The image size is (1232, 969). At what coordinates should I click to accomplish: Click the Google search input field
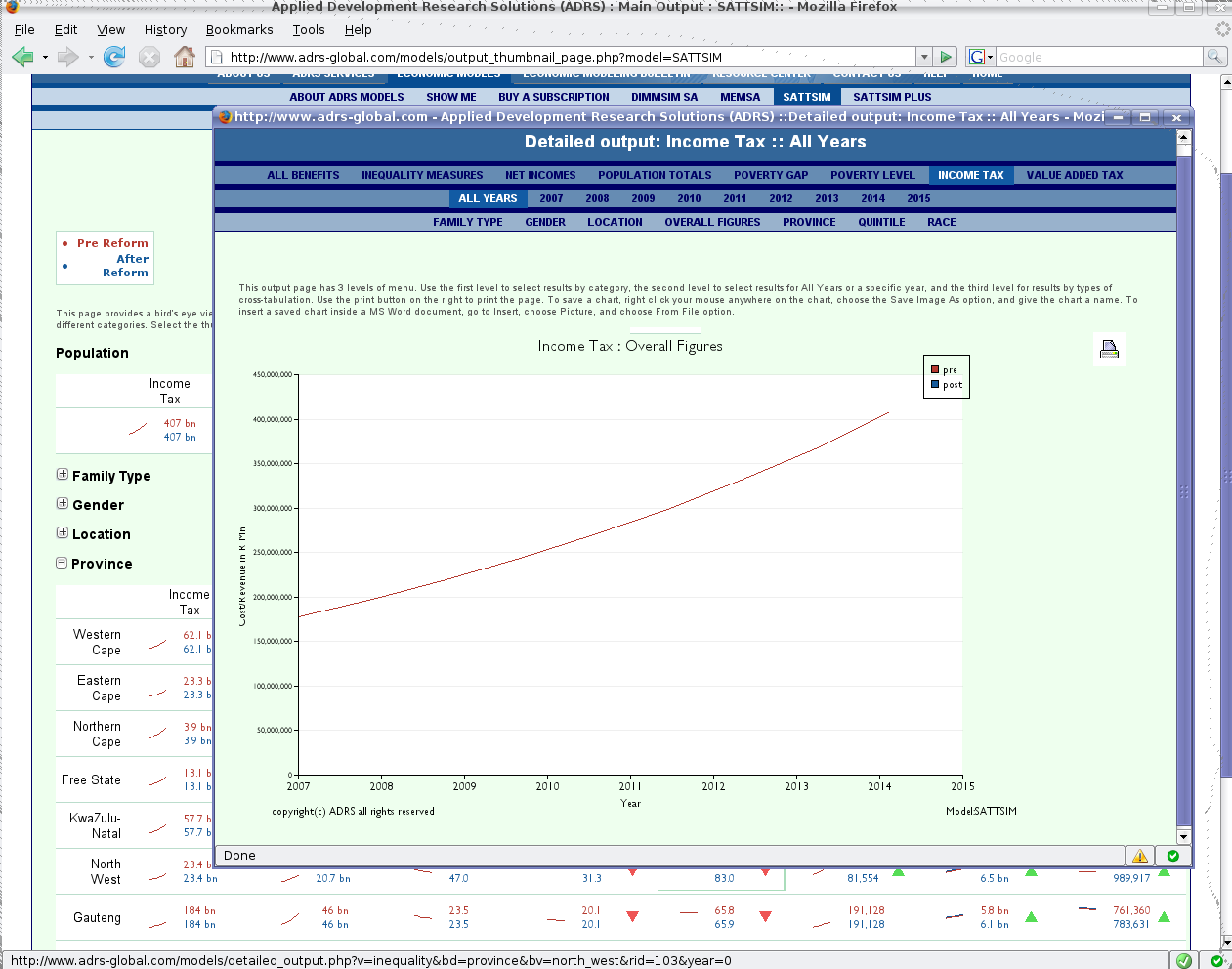pos(1098,58)
